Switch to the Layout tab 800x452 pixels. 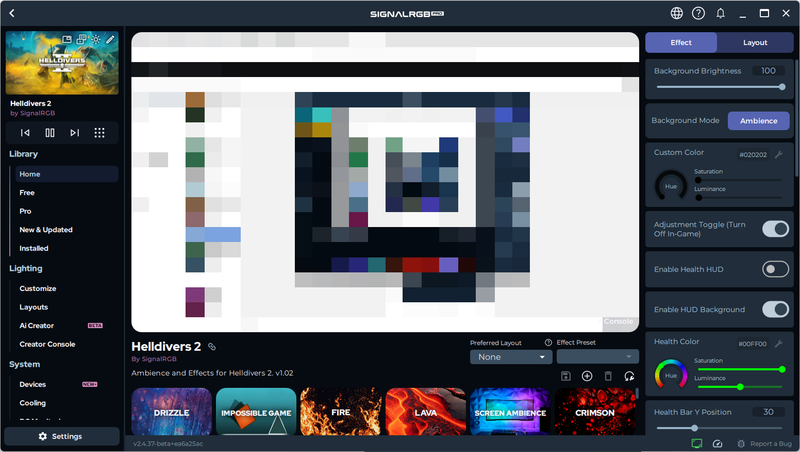coord(755,43)
